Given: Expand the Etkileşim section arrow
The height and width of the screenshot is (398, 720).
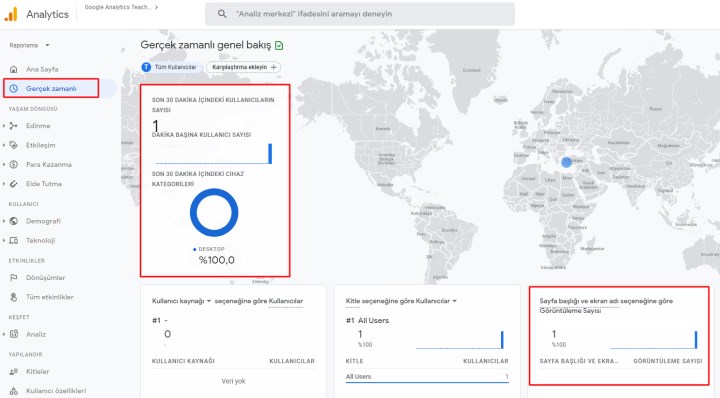Looking at the screenshot, I should coord(4,145).
